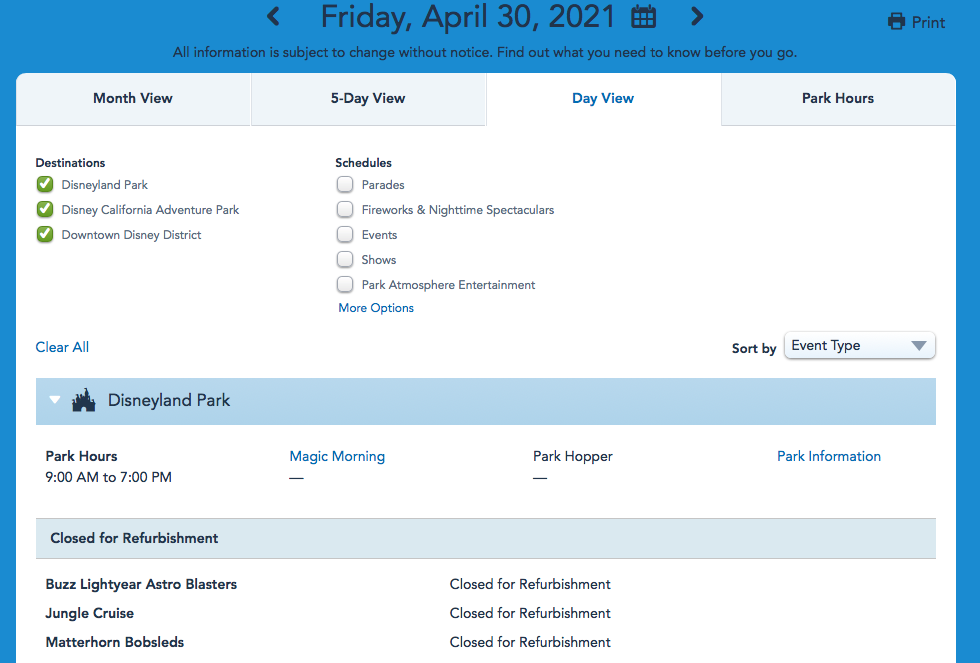
Task: Click the printer icon
Action: click(x=896, y=22)
